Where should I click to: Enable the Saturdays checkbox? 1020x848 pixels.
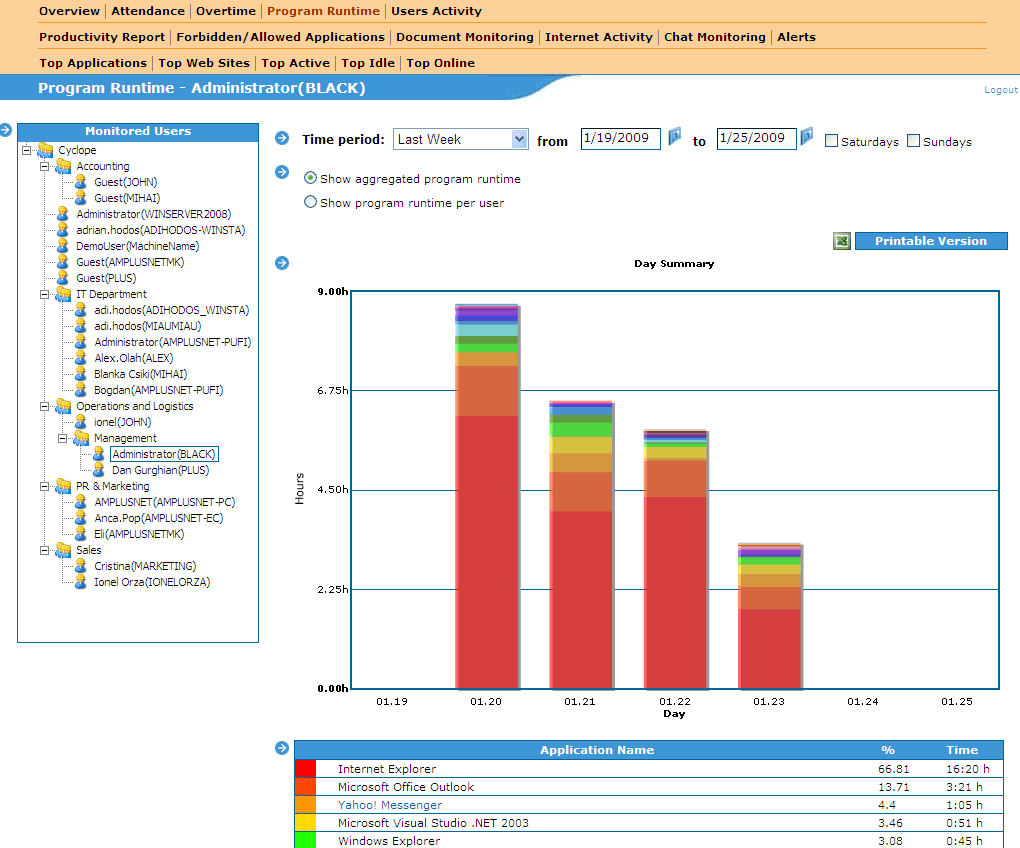pyautogui.click(x=831, y=141)
